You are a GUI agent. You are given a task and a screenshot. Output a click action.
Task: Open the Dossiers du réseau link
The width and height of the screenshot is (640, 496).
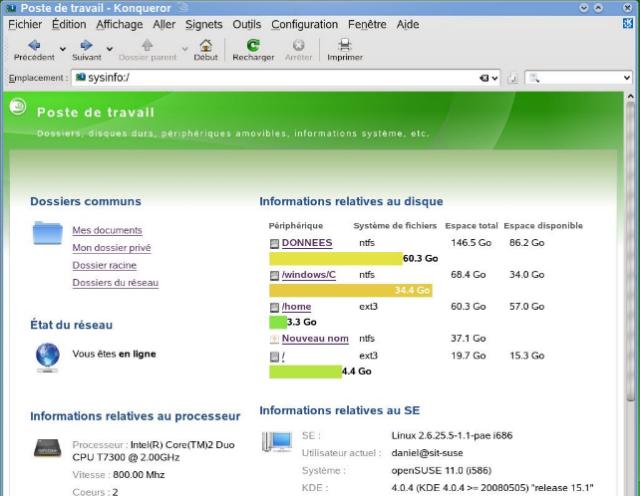[116, 283]
